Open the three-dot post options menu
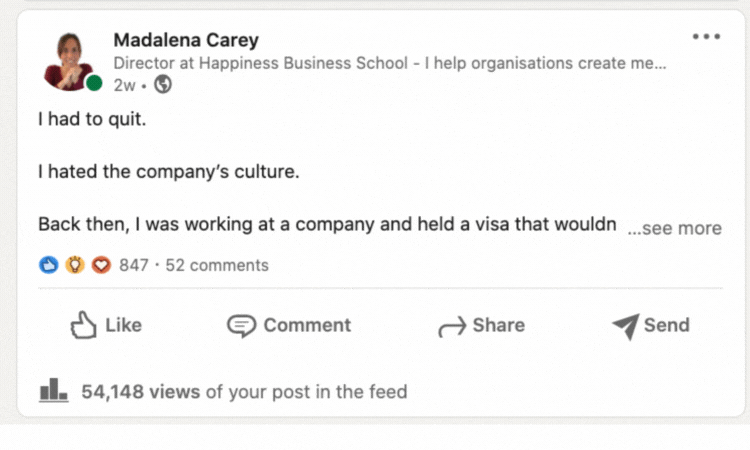This screenshot has width=750, height=450. click(706, 37)
